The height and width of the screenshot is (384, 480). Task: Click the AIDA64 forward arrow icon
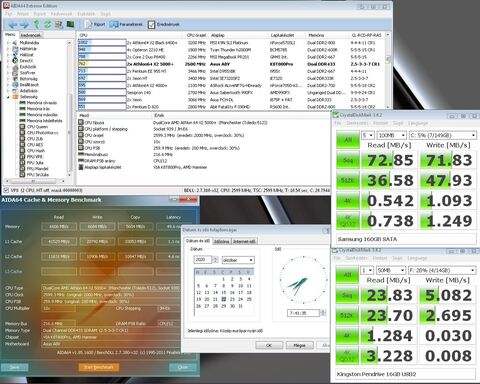click(24, 24)
